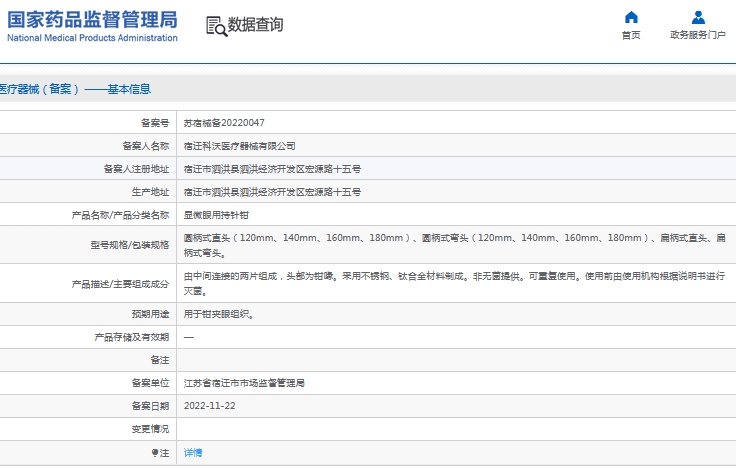This screenshot has width=736, height=469.
Task: Select product name 显微眼用持针钳
Action: click(x=216, y=215)
